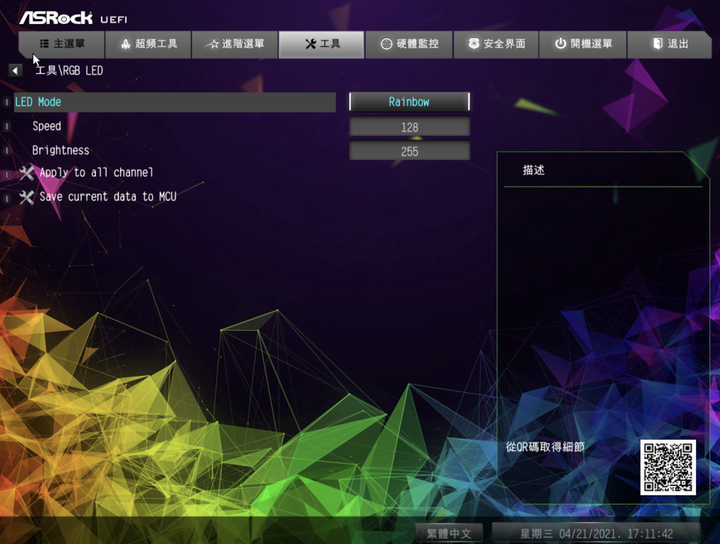Click the ASRock UEFI logo

point(73,18)
